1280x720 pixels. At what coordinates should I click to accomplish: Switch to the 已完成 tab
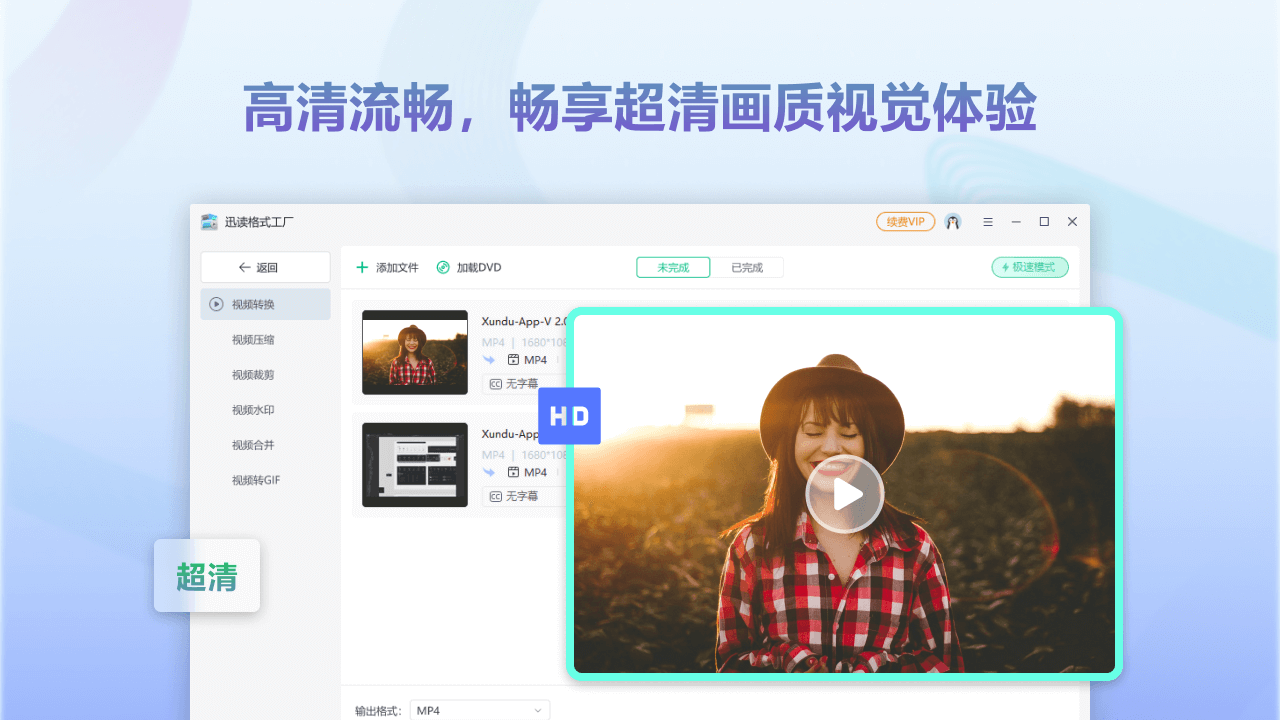[748, 267]
